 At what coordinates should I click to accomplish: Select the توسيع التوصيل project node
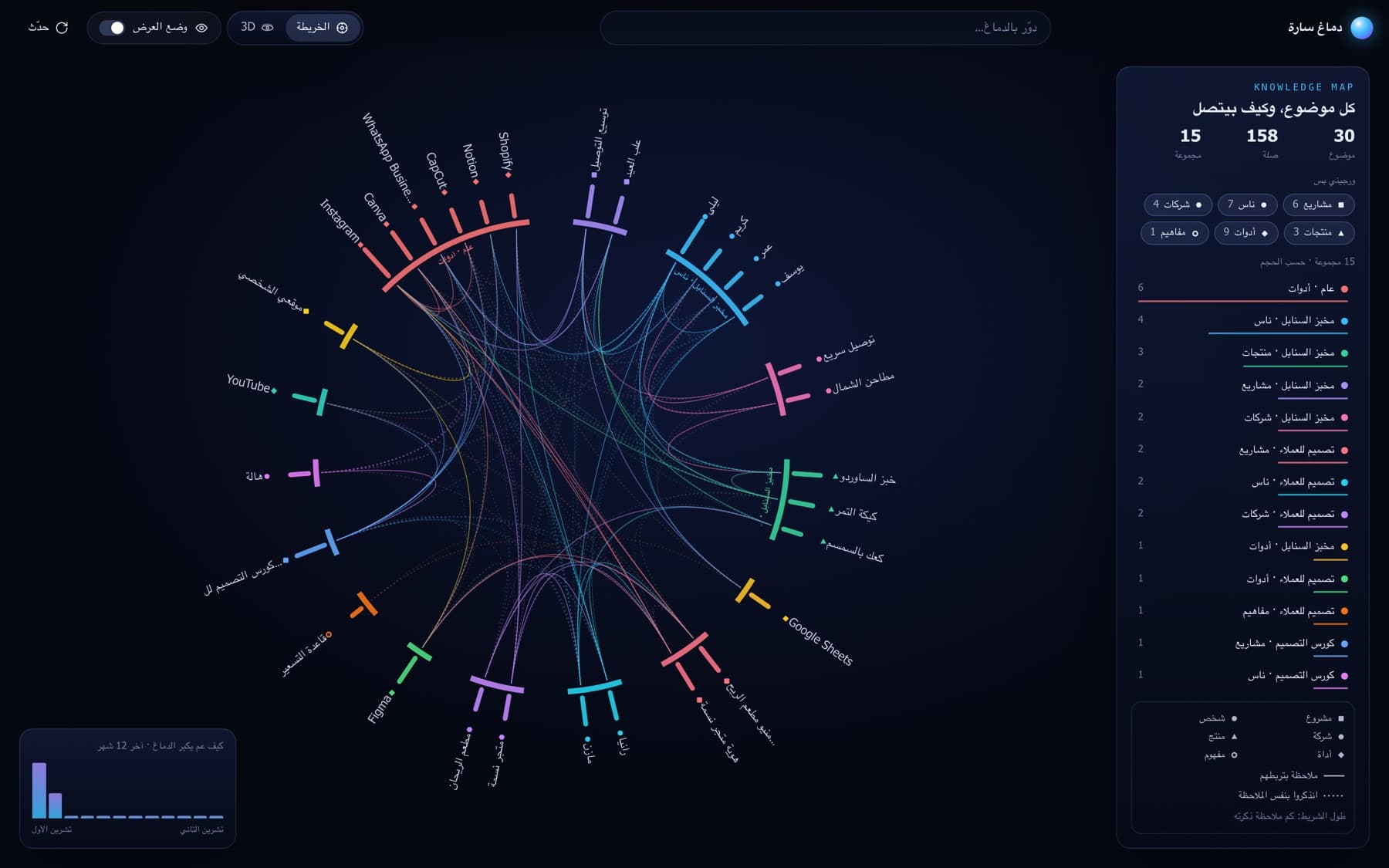tap(599, 142)
